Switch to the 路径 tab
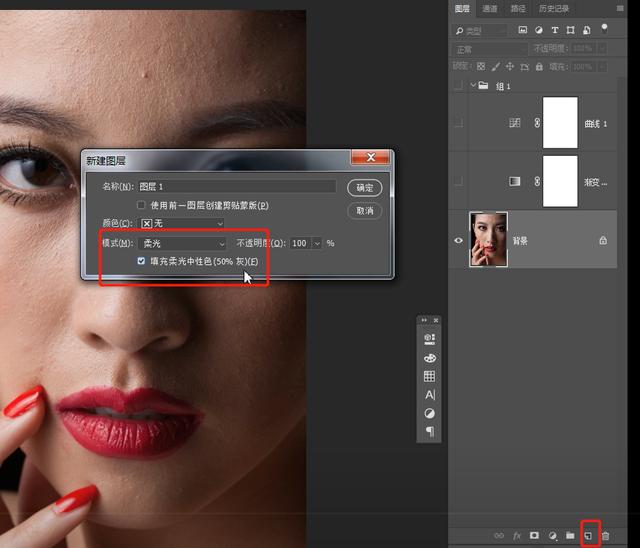The width and height of the screenshot is (640, 548). click(518, 9)
